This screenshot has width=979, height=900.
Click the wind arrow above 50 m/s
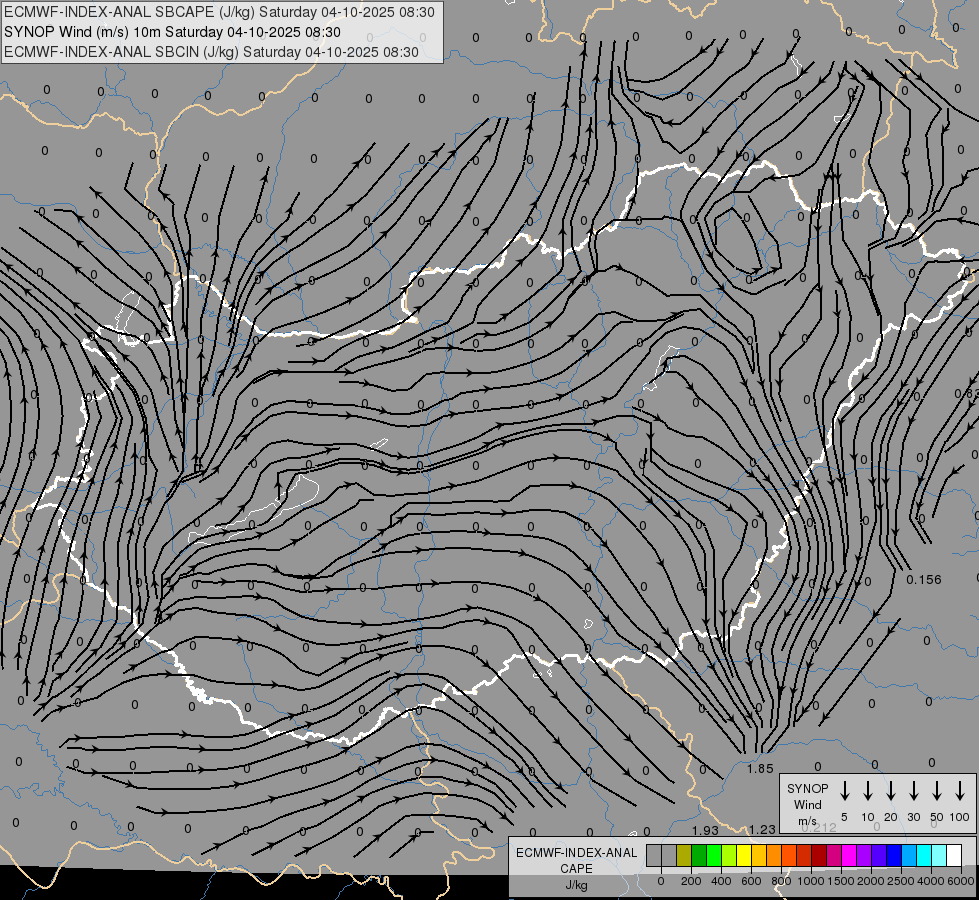937,791
